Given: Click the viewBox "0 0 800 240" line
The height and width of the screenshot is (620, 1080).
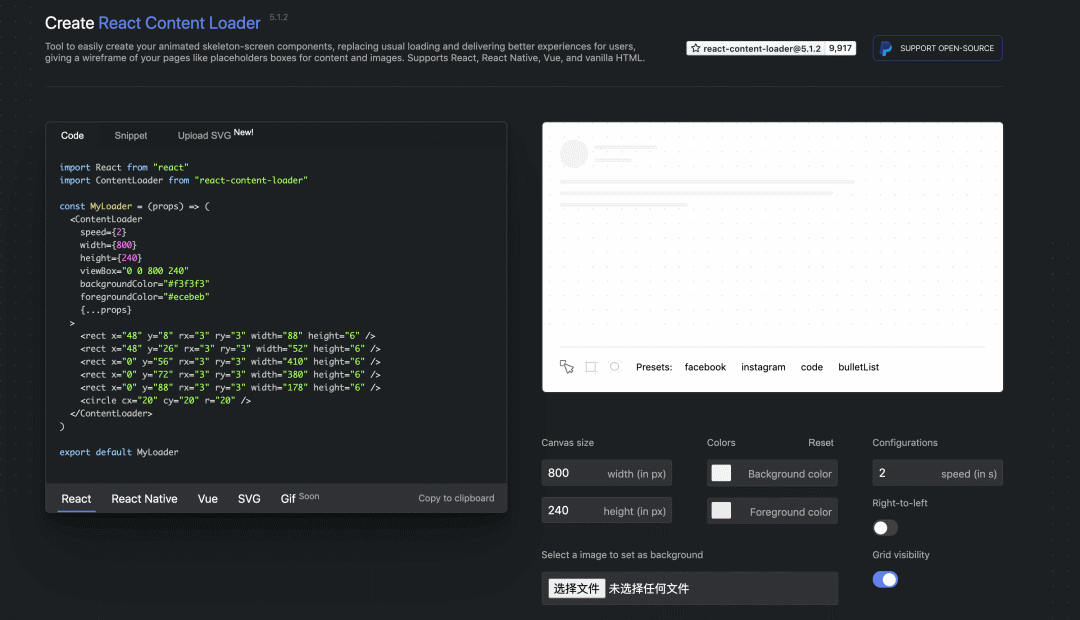Looking at the screenshot, I should click(134, 271).
